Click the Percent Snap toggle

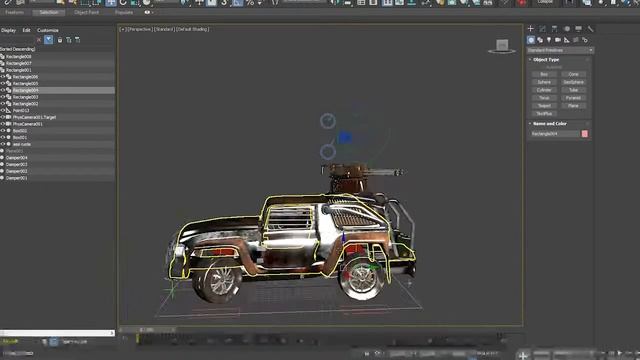[250, 3]
